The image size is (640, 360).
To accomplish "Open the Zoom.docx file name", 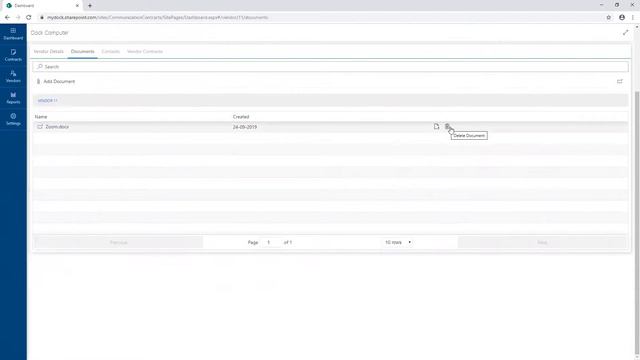I will click(x=57, y=127).
